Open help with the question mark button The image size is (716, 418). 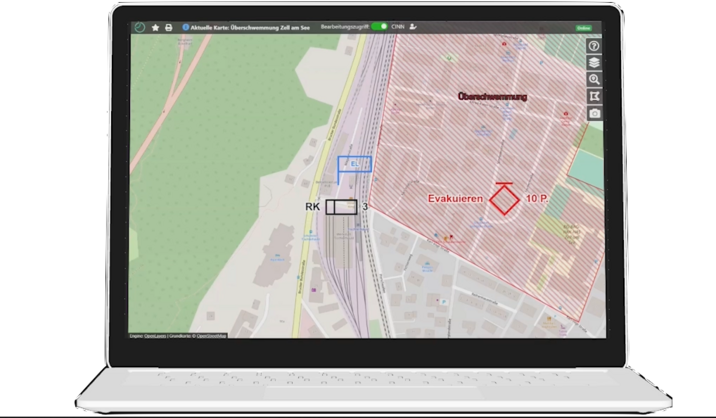pos(594,46)
